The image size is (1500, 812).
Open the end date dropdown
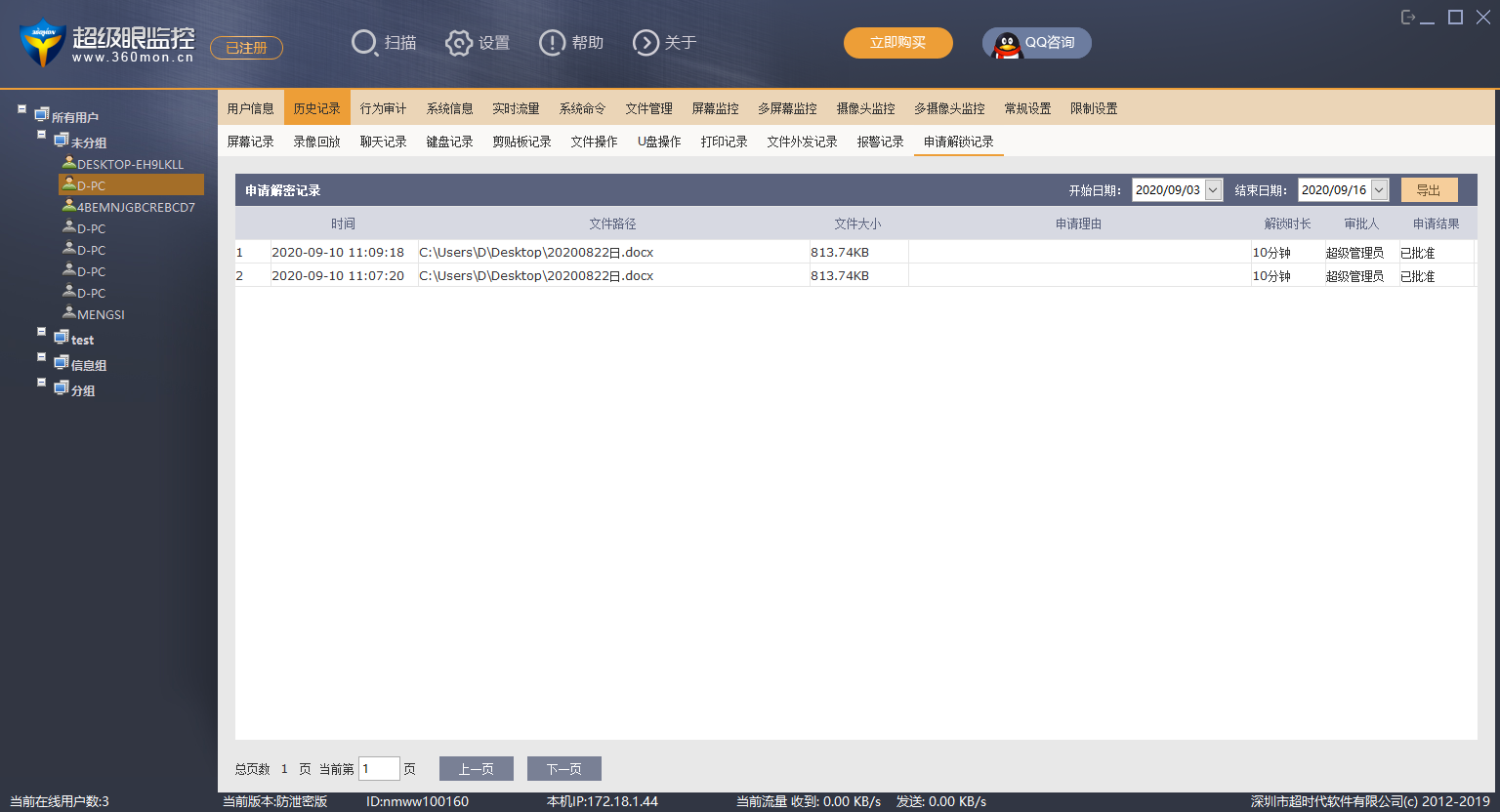point(1379,190)
